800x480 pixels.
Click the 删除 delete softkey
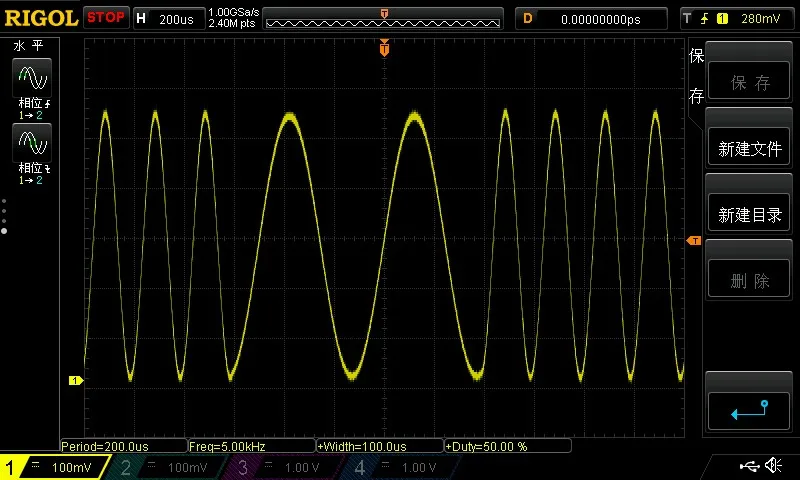pos(749,280)
